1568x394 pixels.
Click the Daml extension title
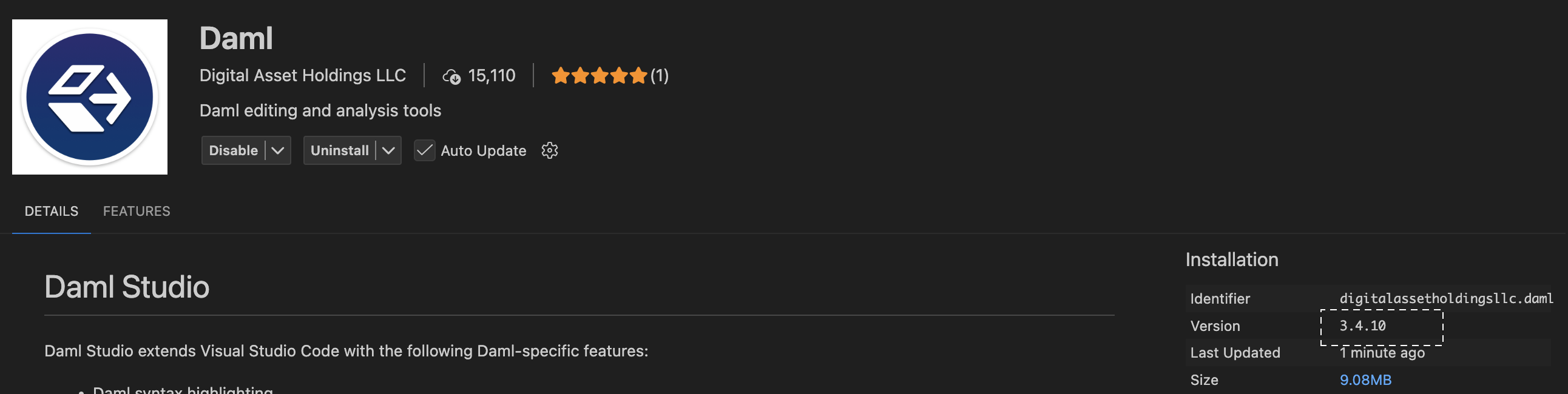point(236,38)
